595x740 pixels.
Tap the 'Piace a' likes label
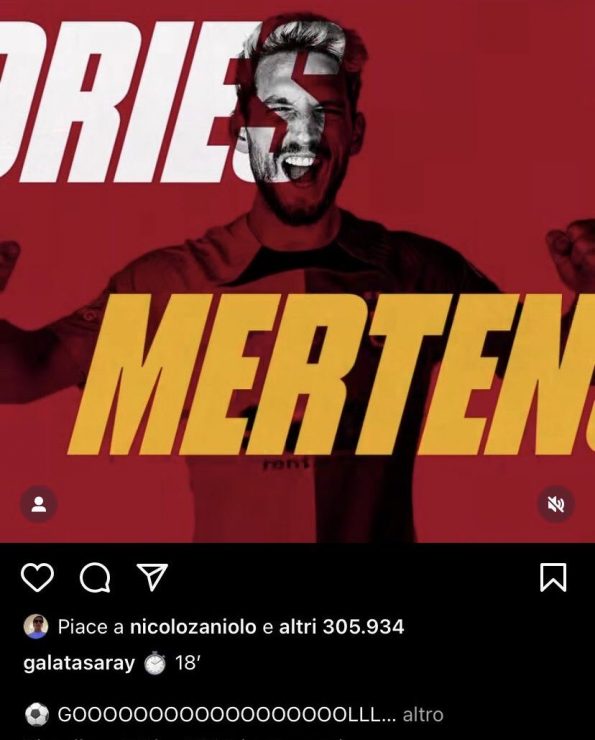pyautogui.click(x=91, y=627)
